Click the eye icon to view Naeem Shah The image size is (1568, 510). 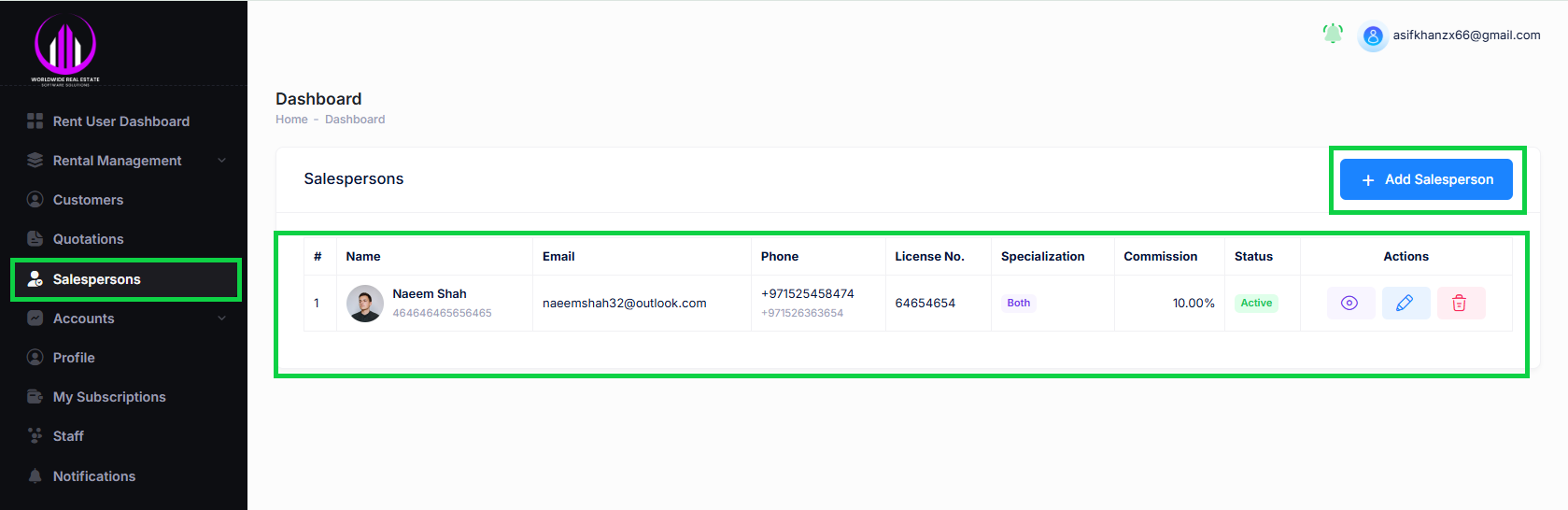[1349, 304]
